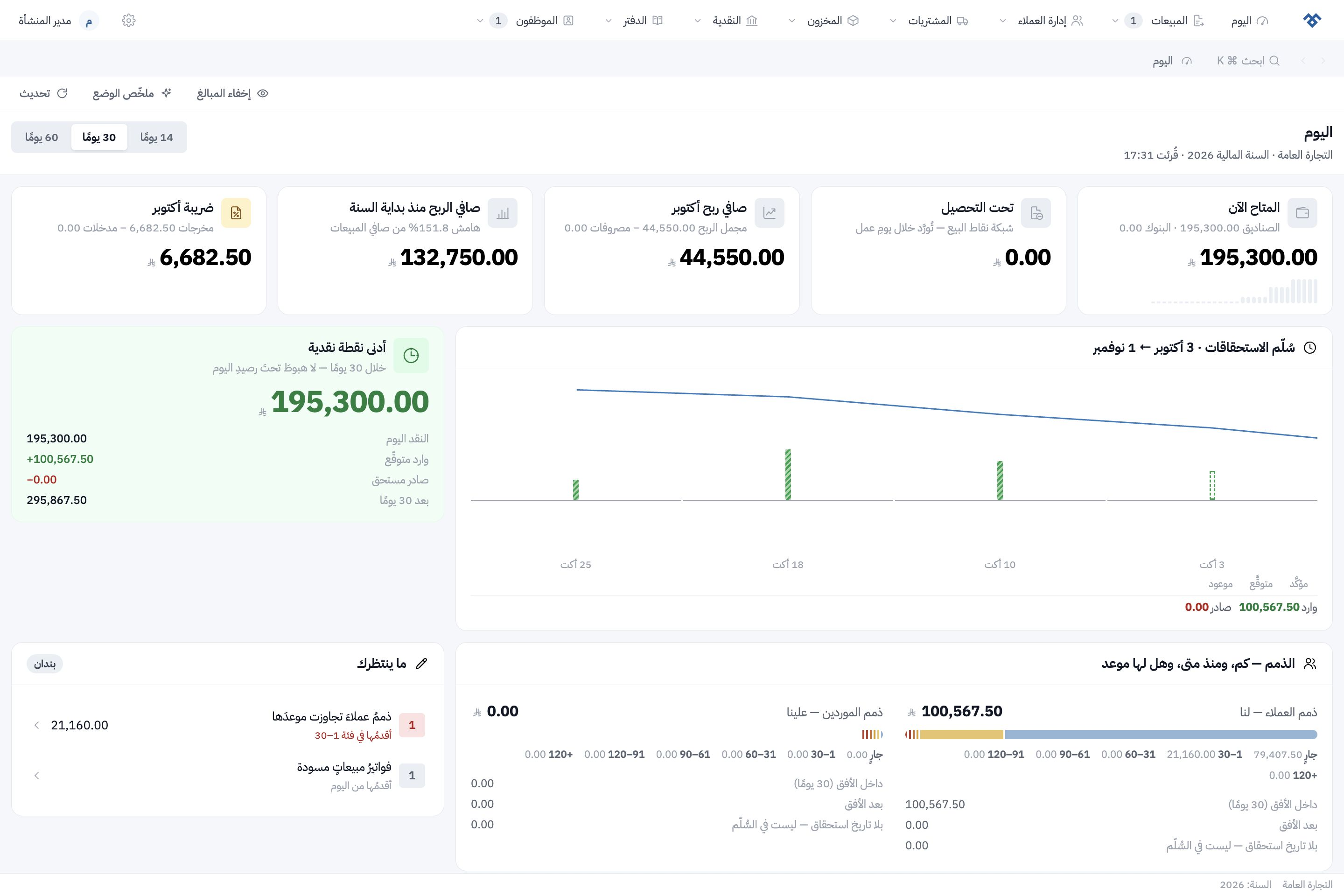Click the trend chart icon on صافي ربح أكتوبر
Screen dimensions: 1344x896
coord(769,213)
